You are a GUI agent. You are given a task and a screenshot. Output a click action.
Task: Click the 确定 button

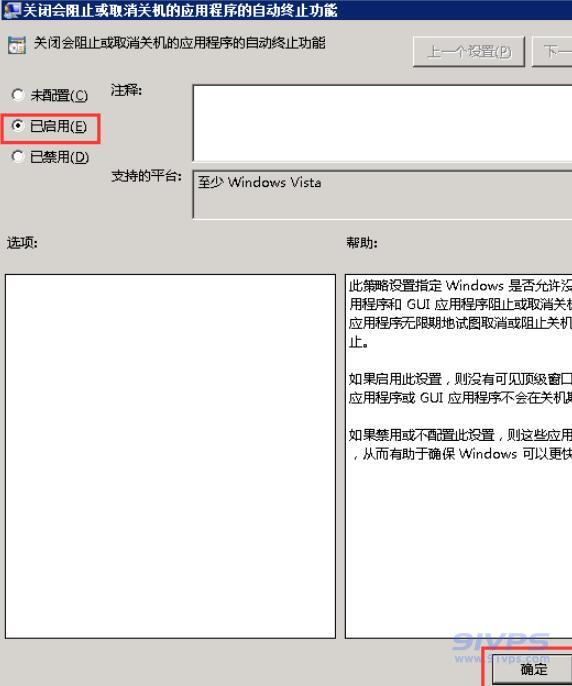click(533, 669)
